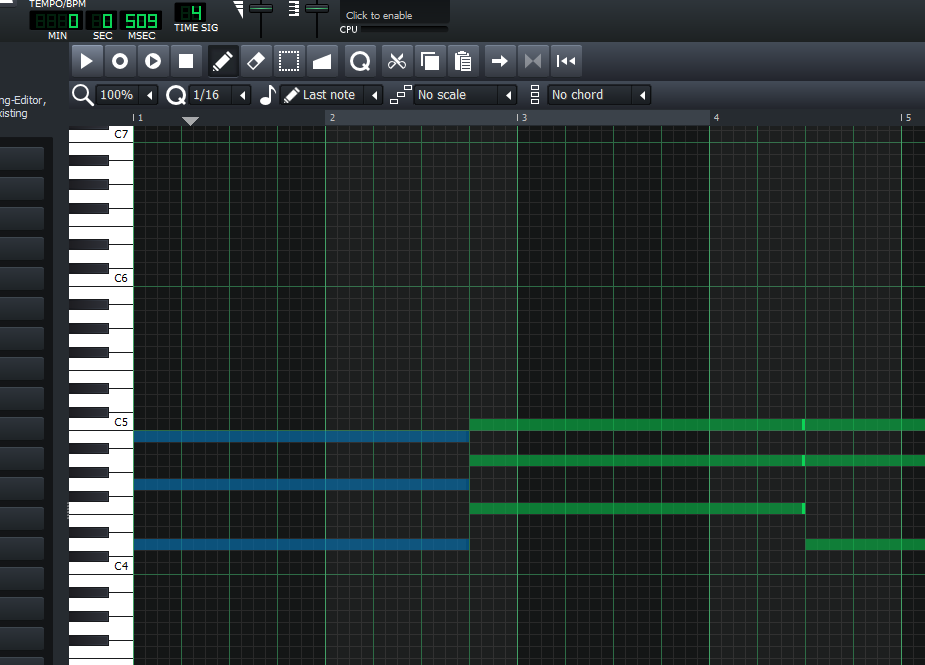
Task: Toggle the Loop points button
Action: tap(533, 61)
